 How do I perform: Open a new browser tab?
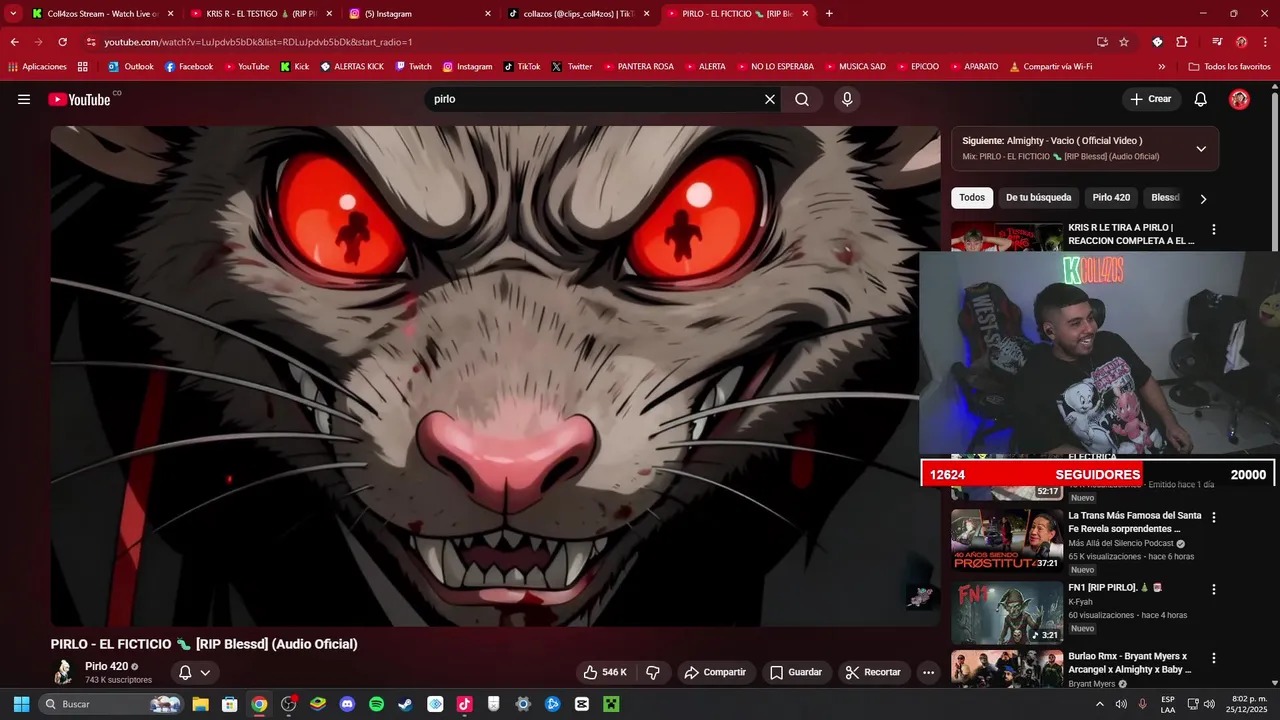point(829,14)
